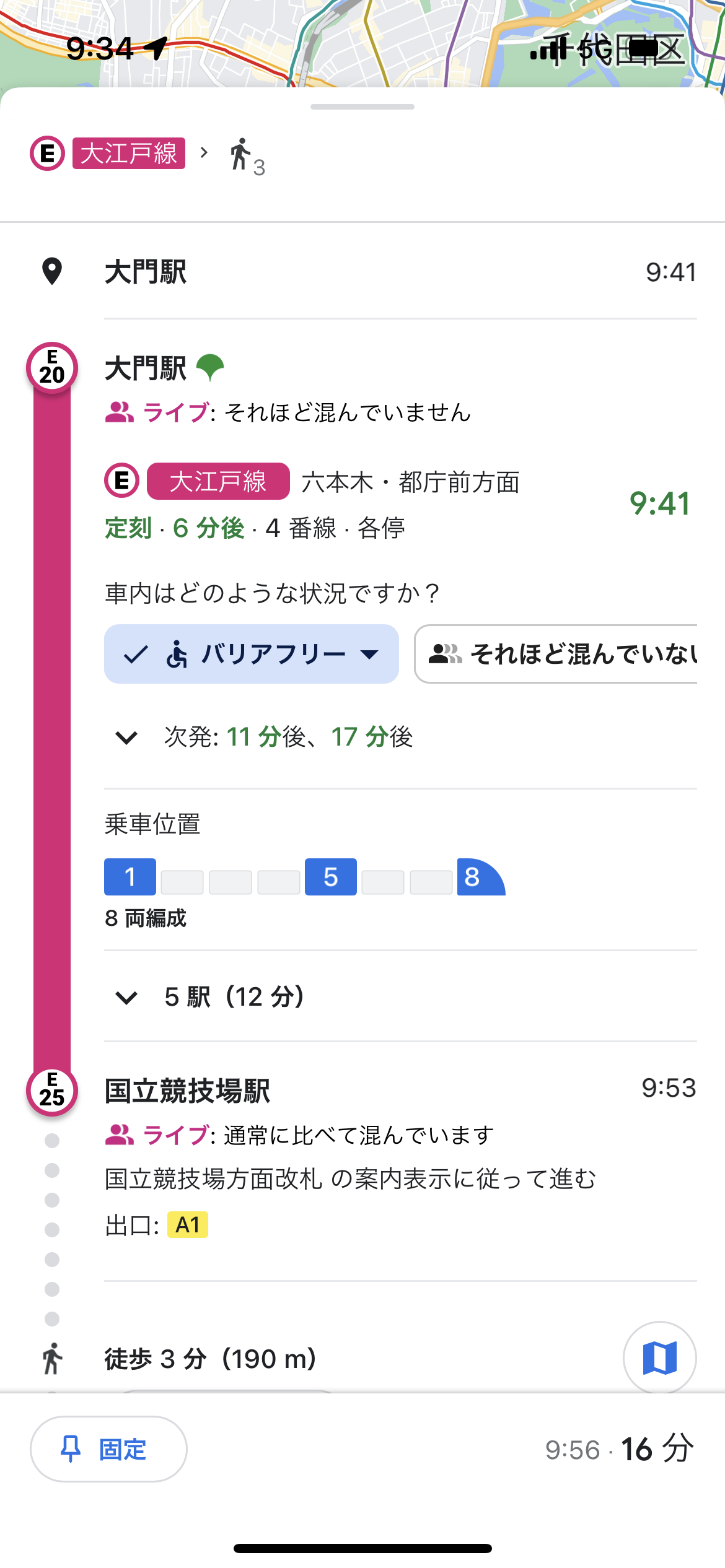Viewport: 725px width, 1568px height.
Task: Tap the 大江戸線 line label for 六本木 direction
Action: [x=217, y=481]
